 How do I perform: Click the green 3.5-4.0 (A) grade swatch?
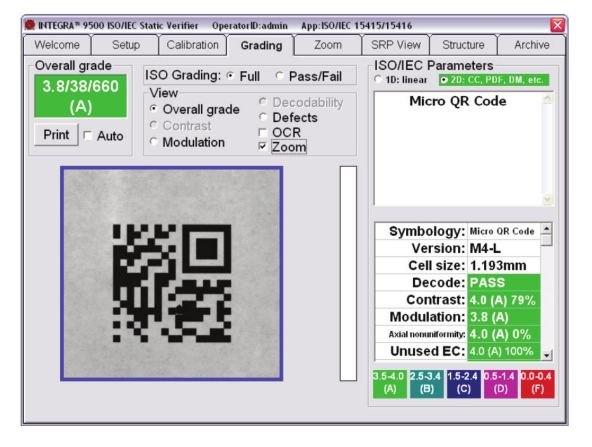[390, 384]
